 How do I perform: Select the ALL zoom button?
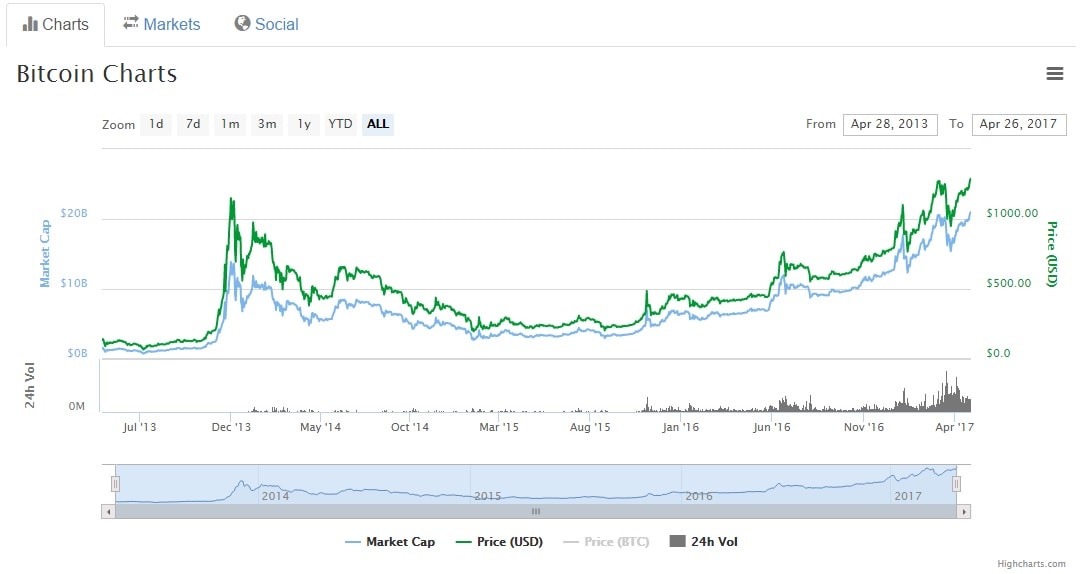point(378,124)
